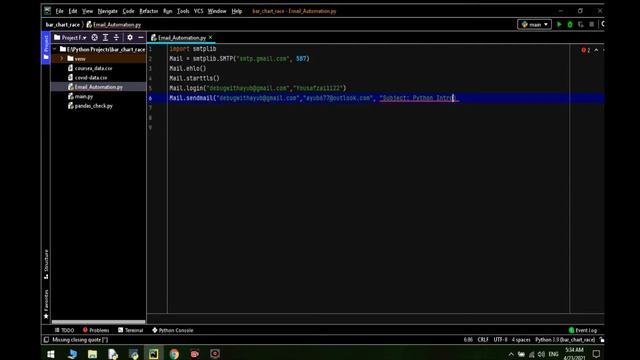Open the Tools menu
This screenshot has height=360, width=640.
click(183, 11)
